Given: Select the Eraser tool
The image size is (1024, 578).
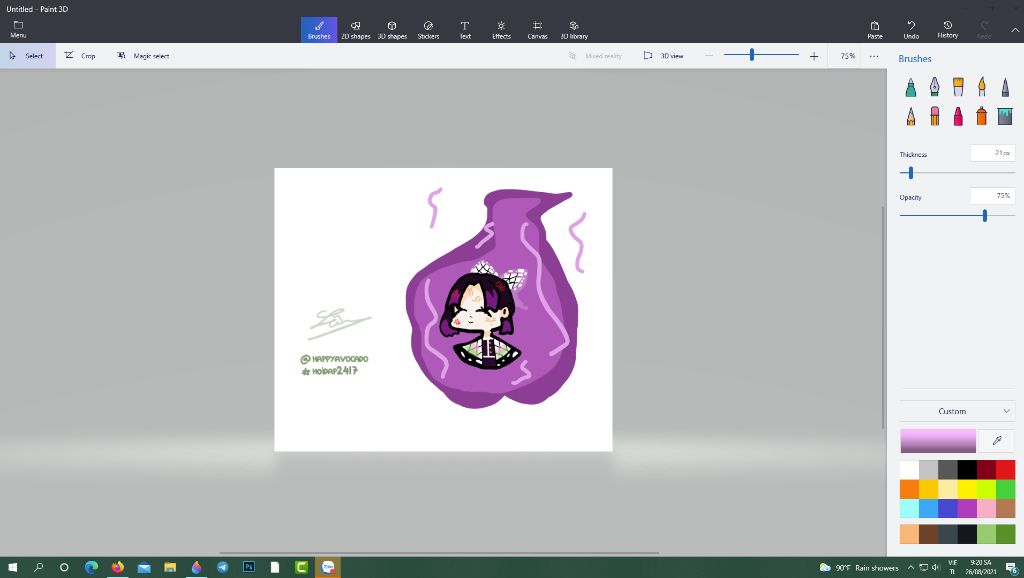Looking at the screenshot, I should click(x=935, y=116).
